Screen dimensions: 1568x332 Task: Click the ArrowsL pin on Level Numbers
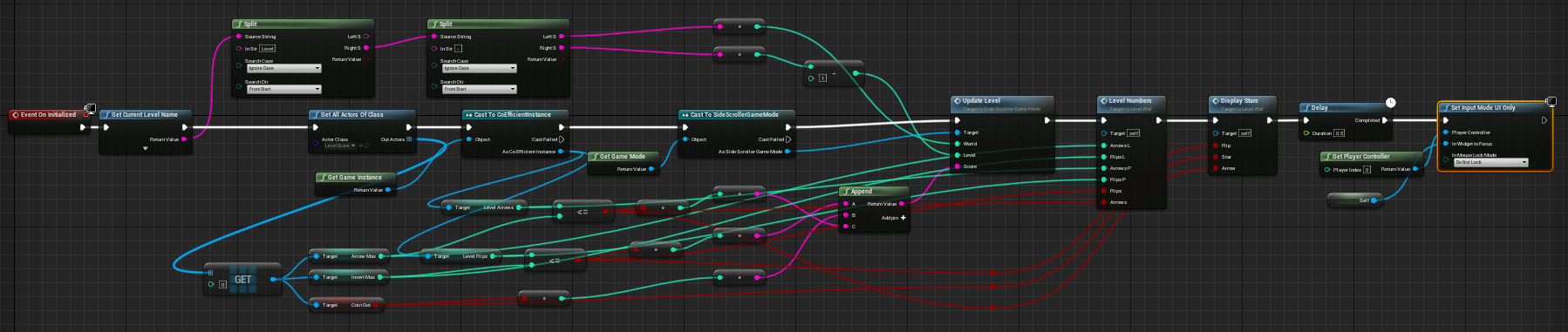(1104, 146)
